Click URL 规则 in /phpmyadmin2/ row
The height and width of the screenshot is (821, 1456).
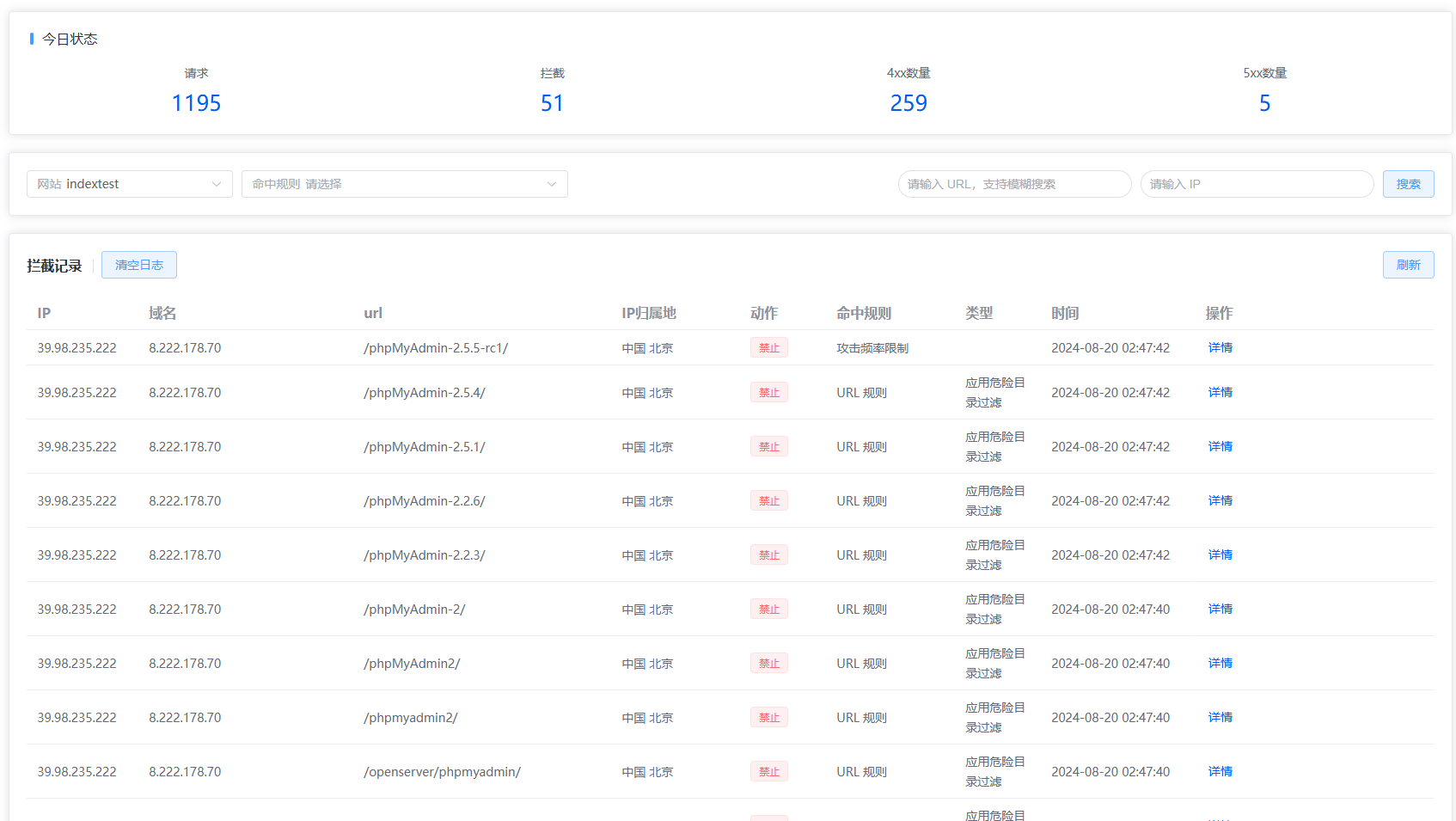coord(861,718)
